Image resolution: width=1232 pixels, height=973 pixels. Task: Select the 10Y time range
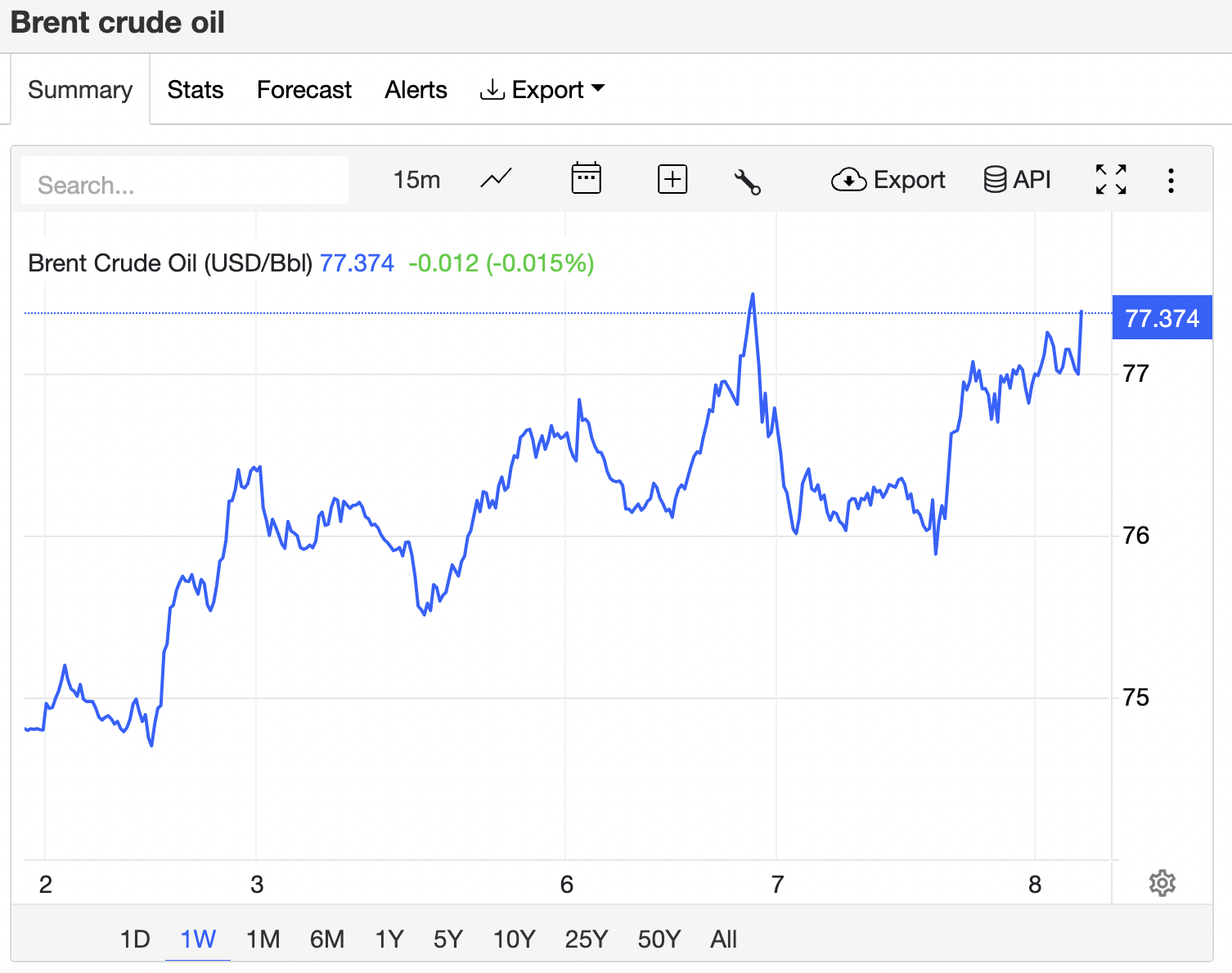(514, 939)
